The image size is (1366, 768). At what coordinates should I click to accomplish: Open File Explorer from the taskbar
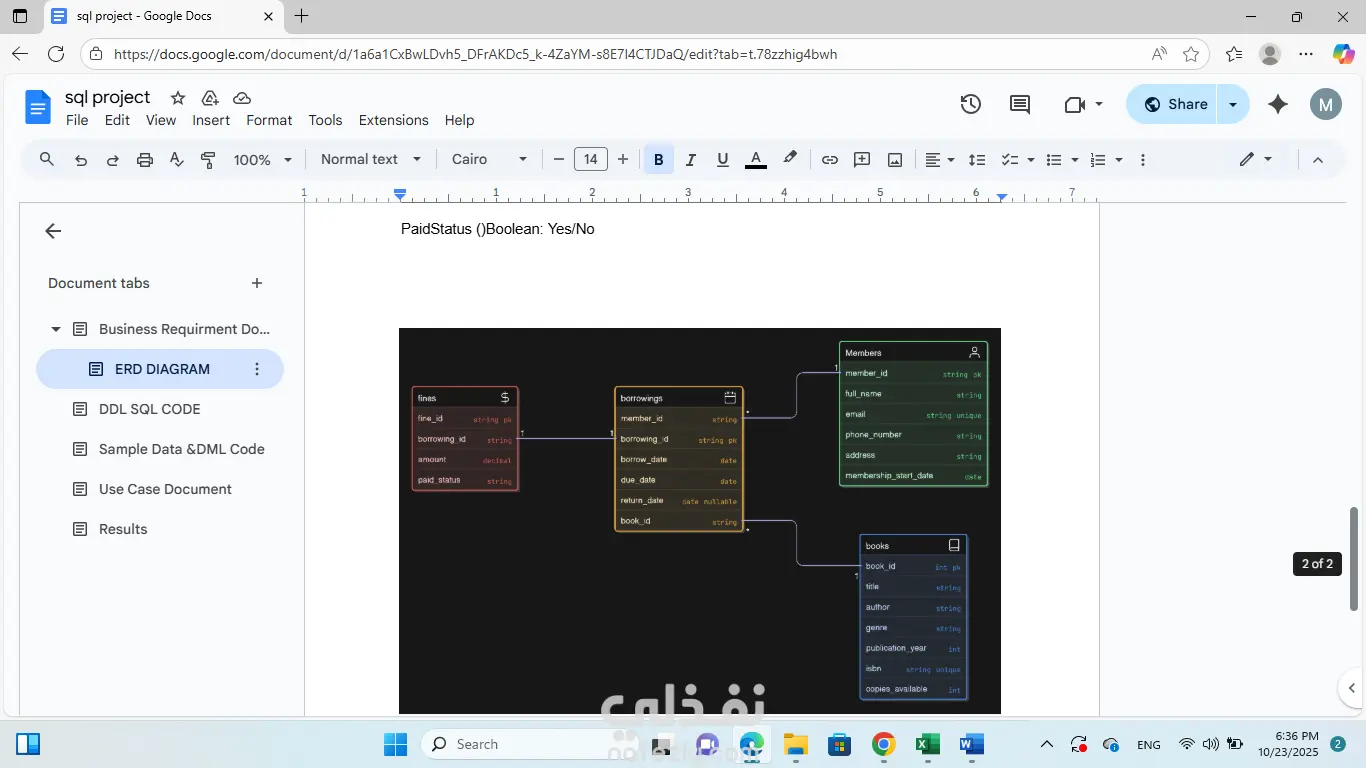(x=795, y=744)
